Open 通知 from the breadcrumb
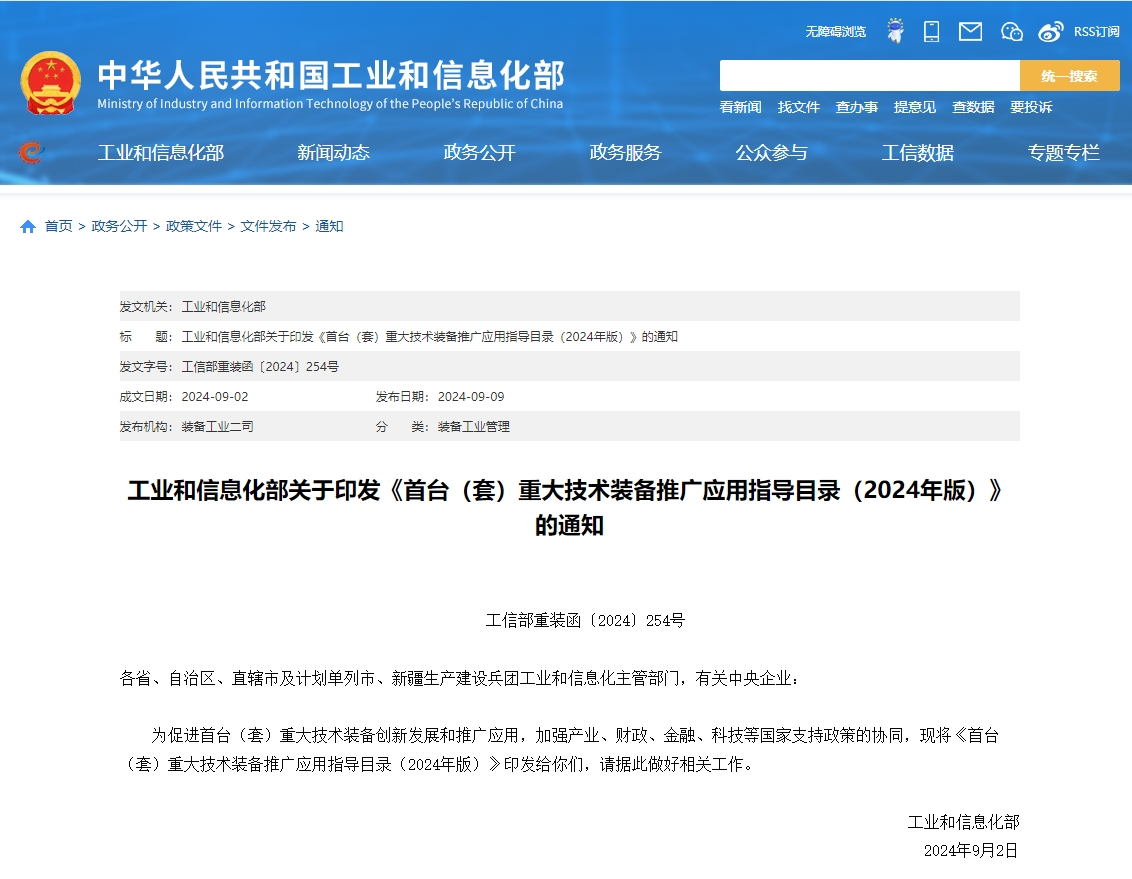The width and height of the screenshot is (1132, 879). coord(330,226)
